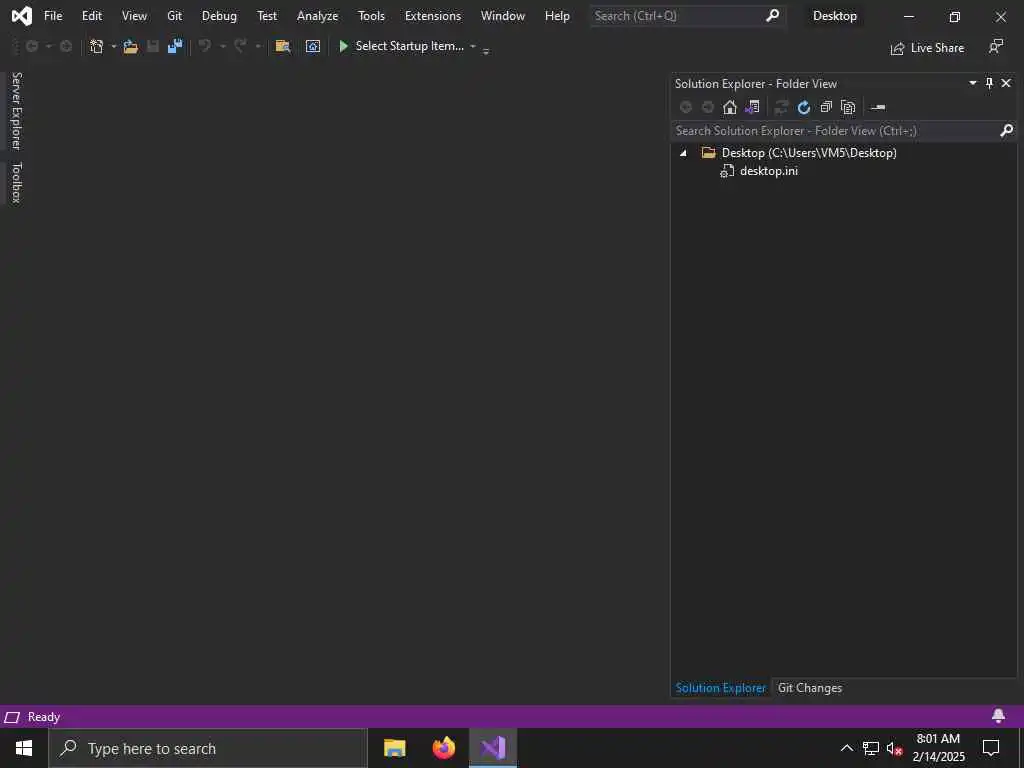The image size is (1024, 768).
Task: Click the New Item toolbar icon
Action: pyautogui.click(x=97, y=46)
